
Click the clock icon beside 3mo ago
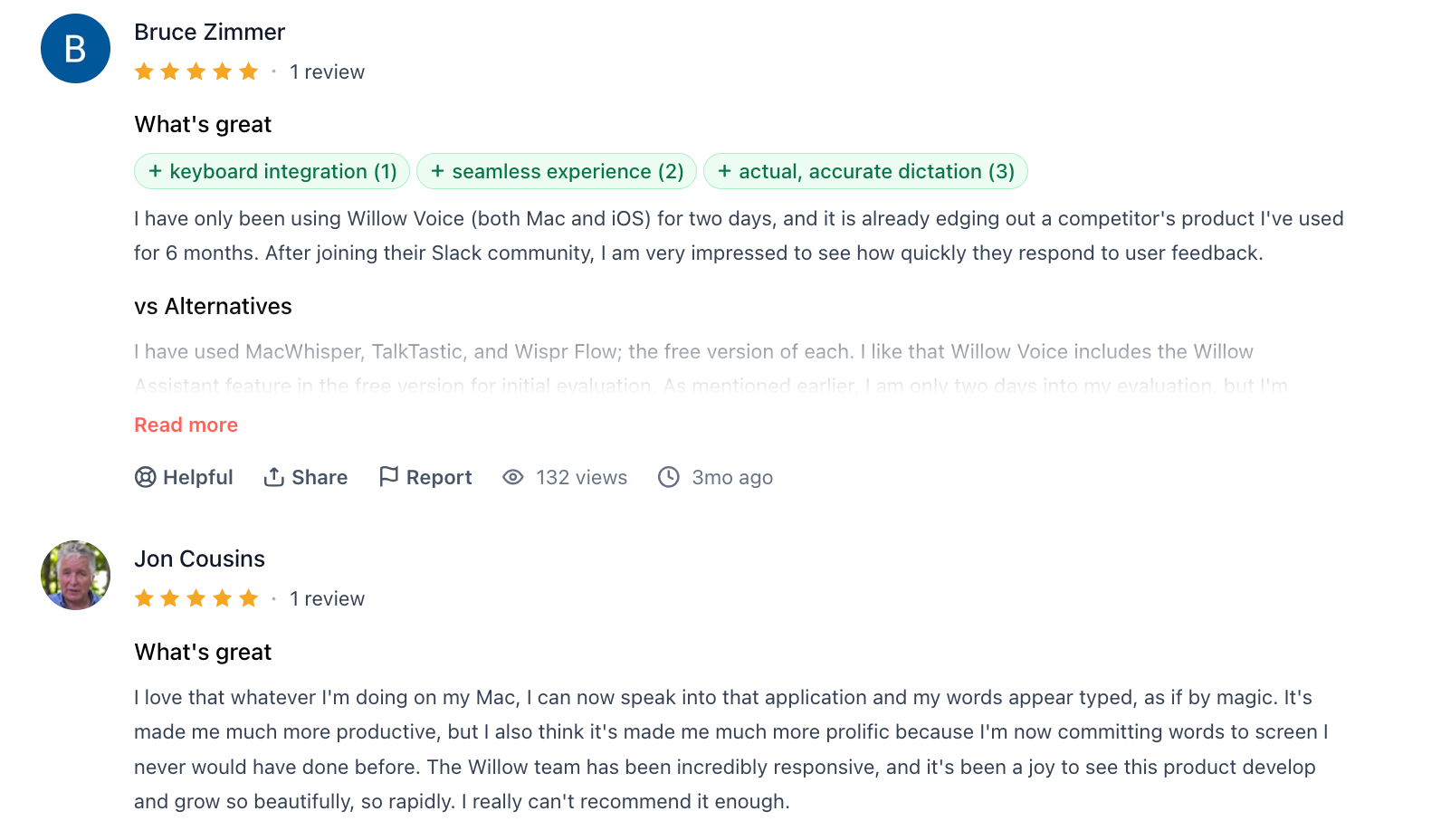pos(669,477)
